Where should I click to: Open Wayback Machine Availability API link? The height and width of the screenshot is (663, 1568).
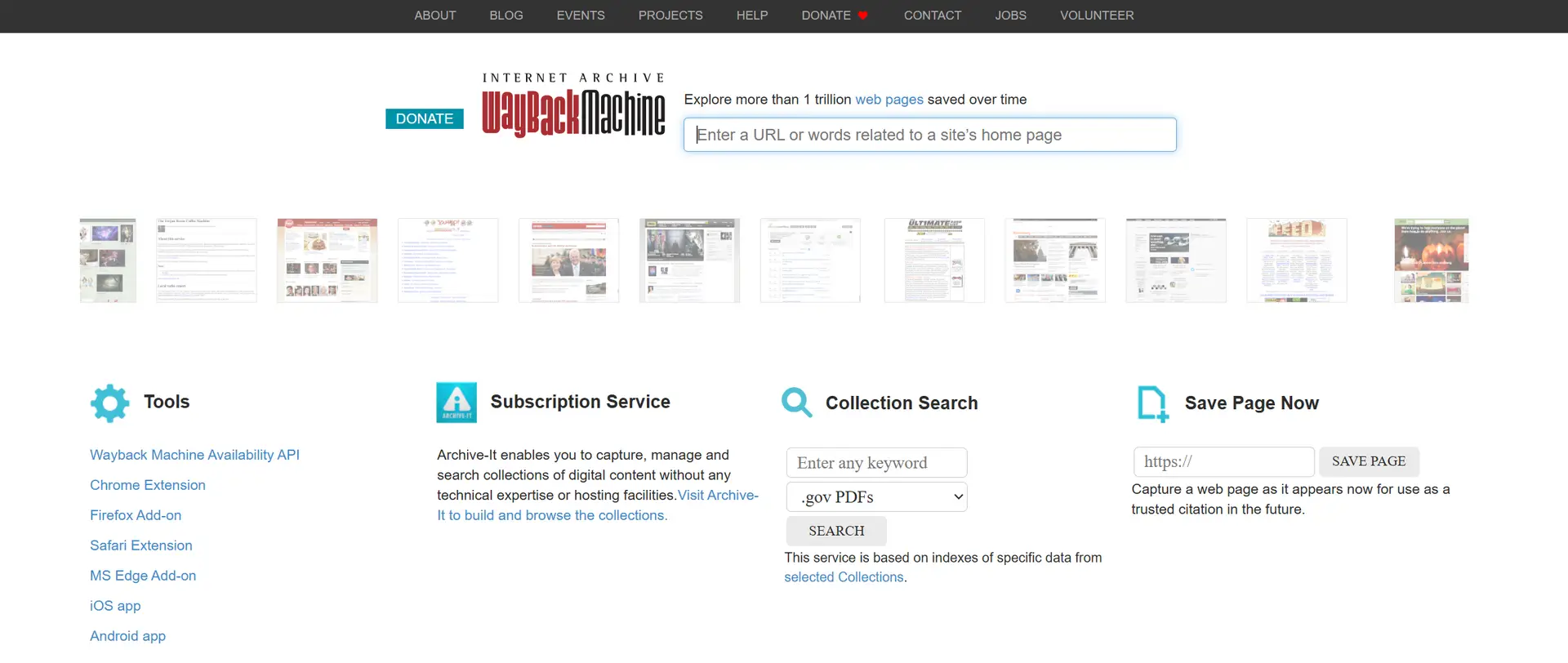point(194,455)
